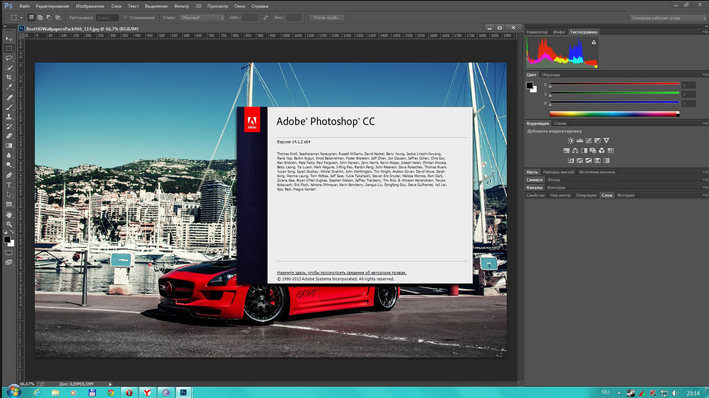709x398 pixels.
Task: Select the Eyedropper tool
Action: coord(9,87)
